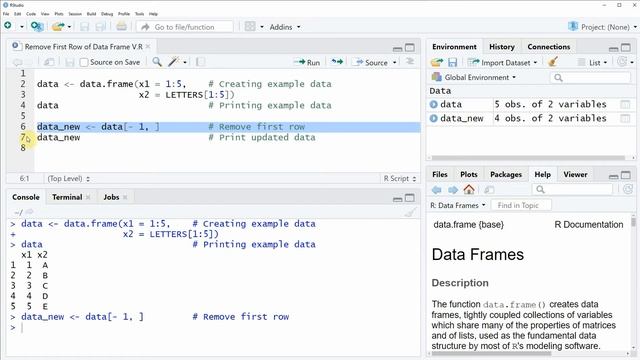Open the List view dropdown
The image size is (640, 360).
593,62
